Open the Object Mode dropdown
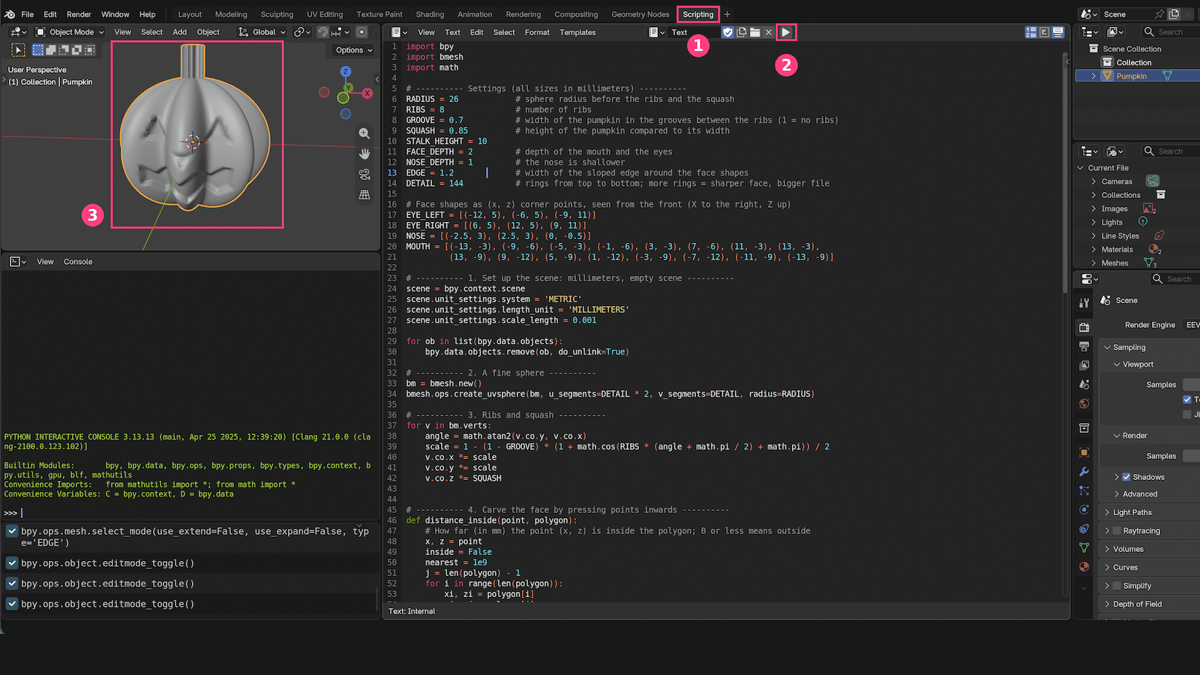This screenshot has width=1200, height=675. (70, 32)
